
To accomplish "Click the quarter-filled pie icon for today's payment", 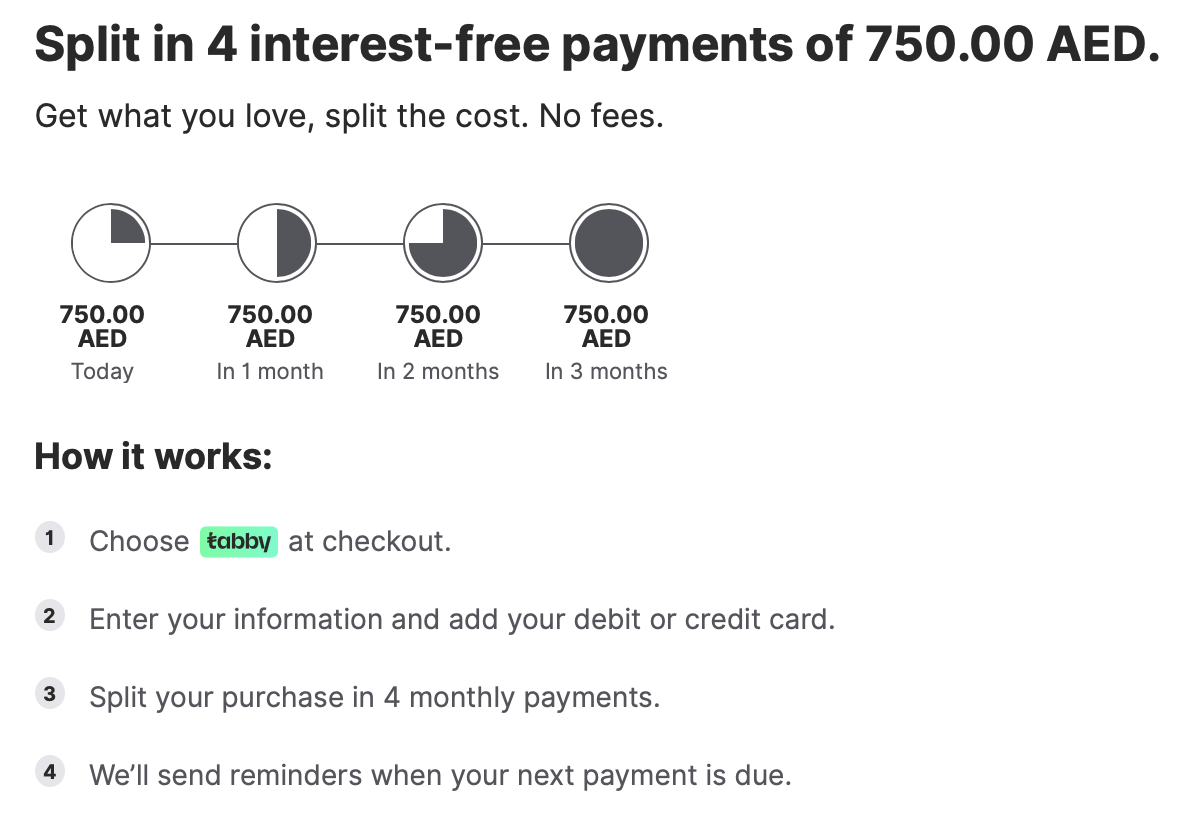I will coord(110,243).
